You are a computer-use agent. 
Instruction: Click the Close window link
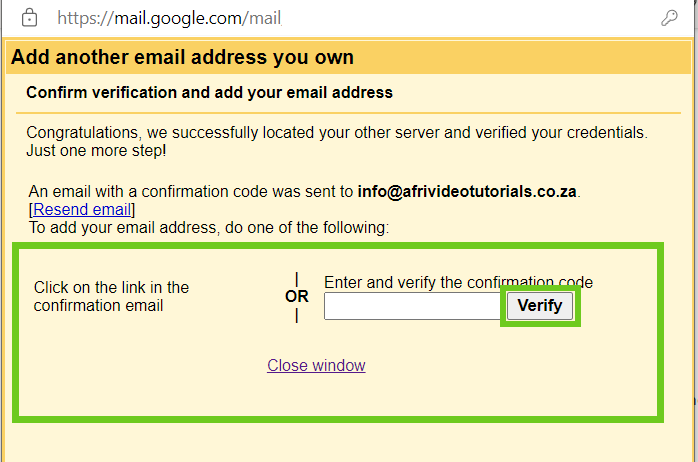coord(316,365)
